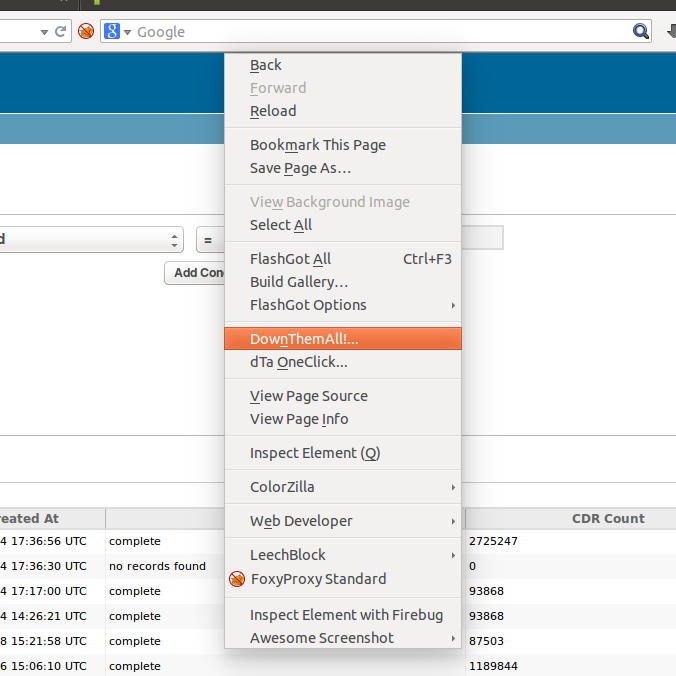Click the filter value input field
Screen dimensions: 676x676
point(482,238)
